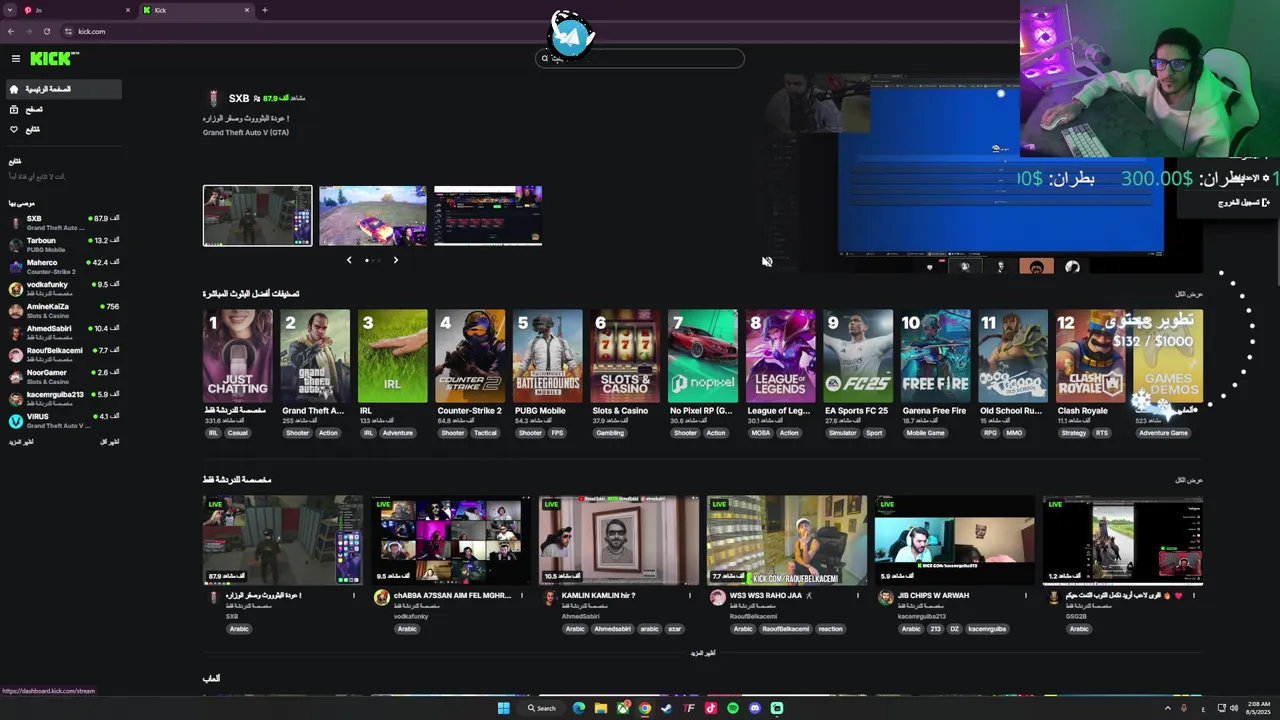This screenshot has width=1280, height=720.
Task: Select the racing car featured stream thumbnail
Action: (x=373, y=215)
